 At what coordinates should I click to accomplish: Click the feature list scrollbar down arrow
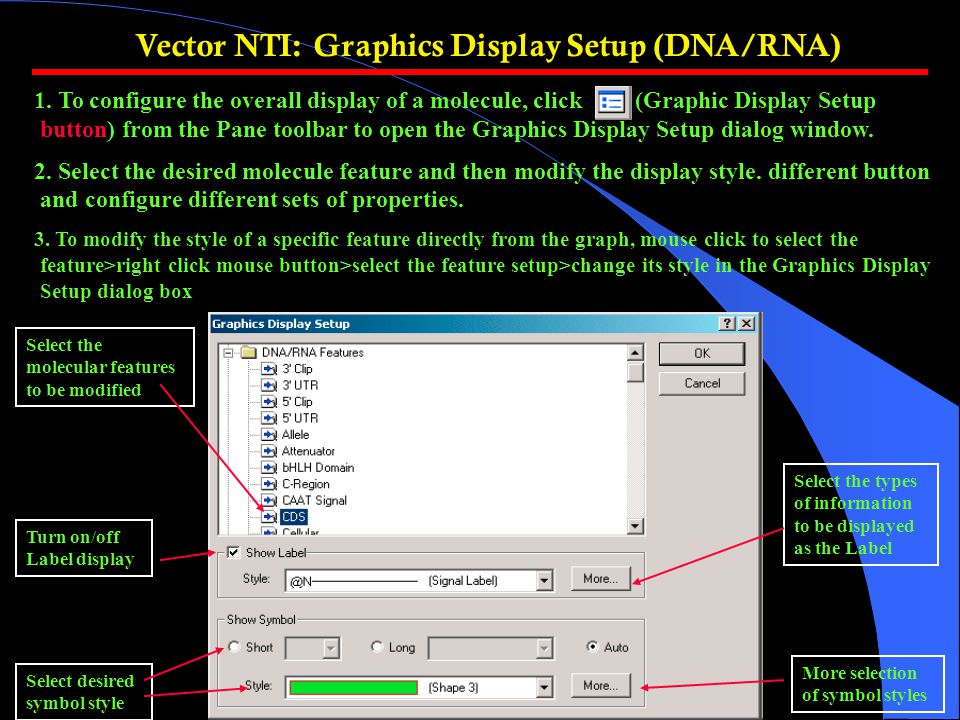point(635,526)
